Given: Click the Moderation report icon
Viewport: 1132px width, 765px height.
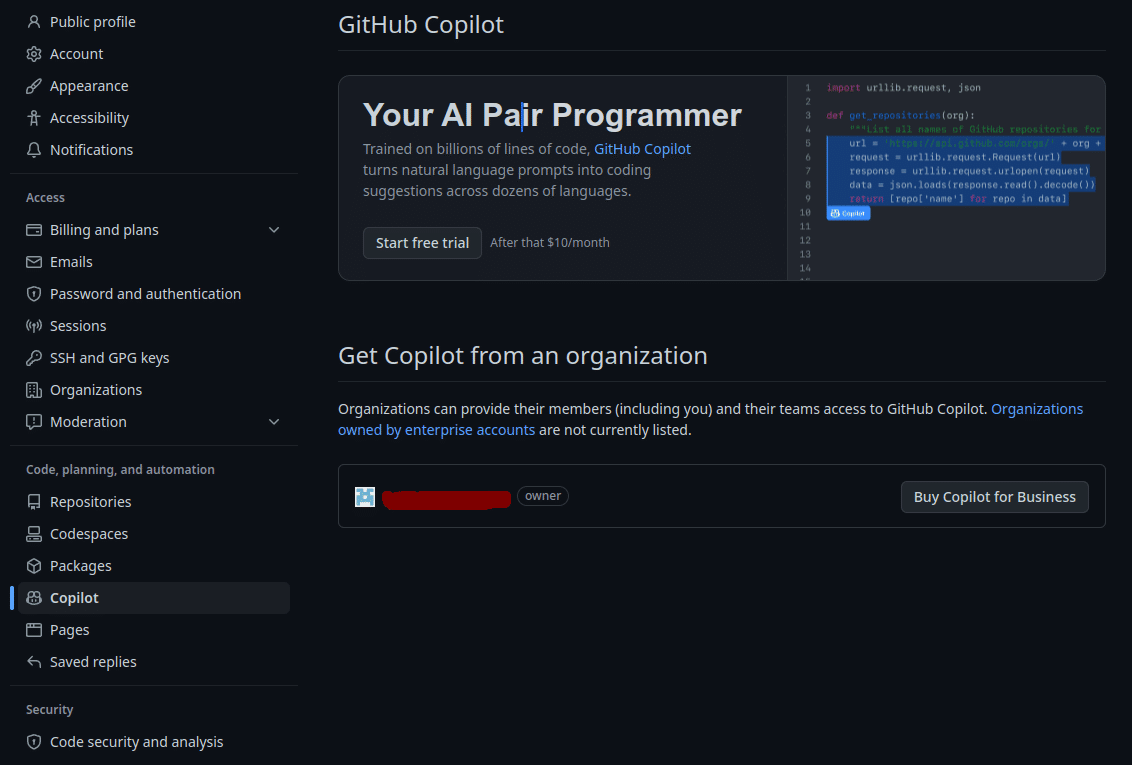Looking at the screenshot, I should click(34, 421).
